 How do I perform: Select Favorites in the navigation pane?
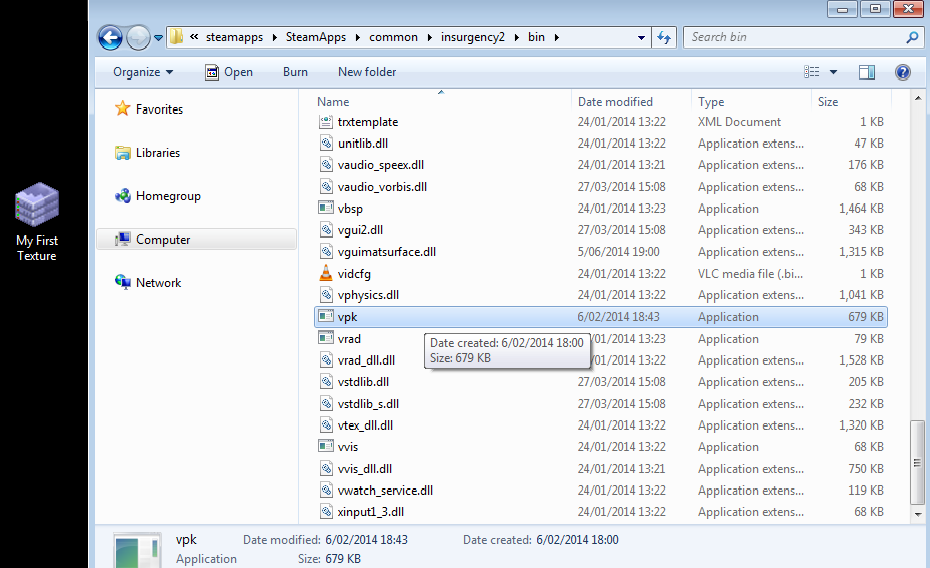[x=149, y=109]
